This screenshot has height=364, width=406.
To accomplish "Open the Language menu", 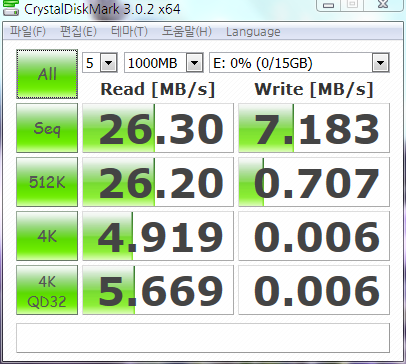I will coord(253,32).
